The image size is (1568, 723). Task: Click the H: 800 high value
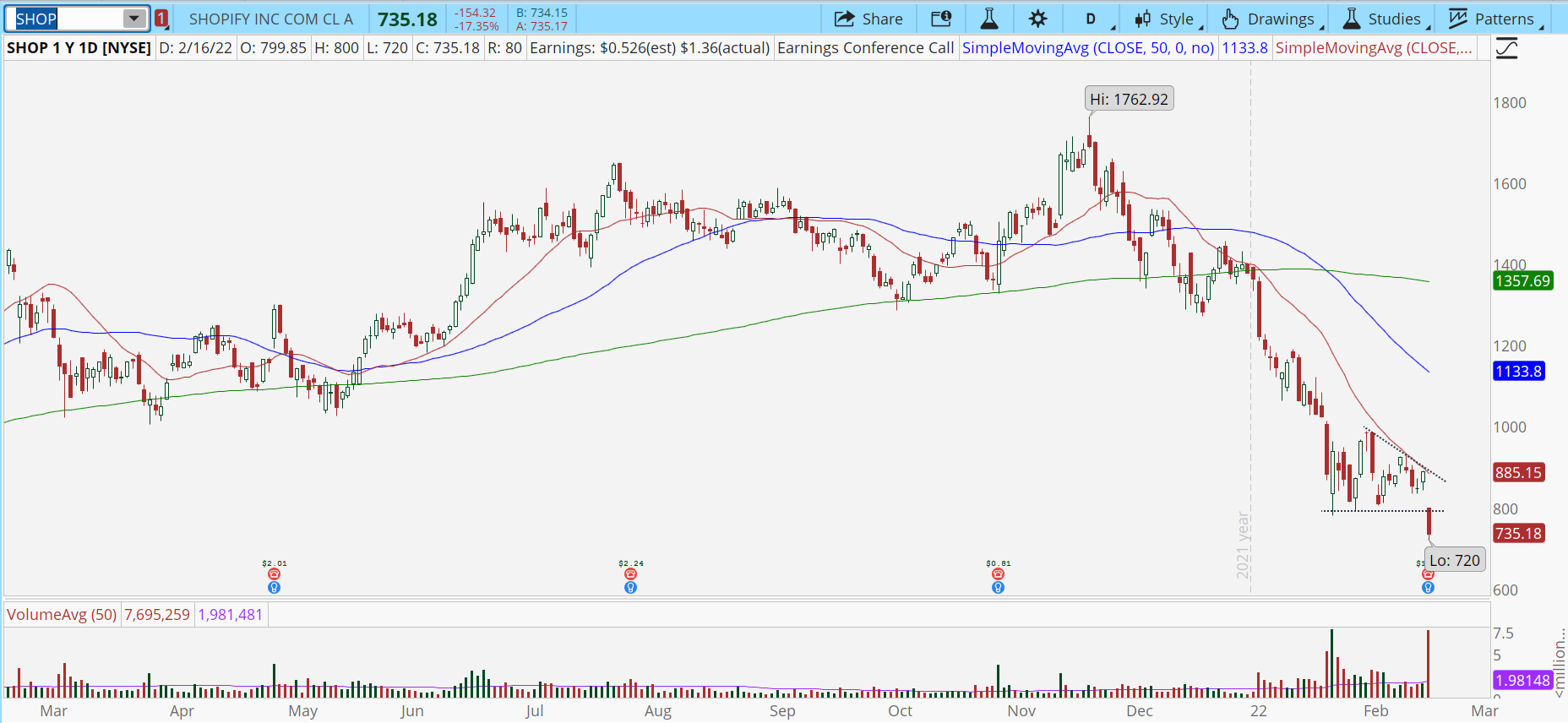pyautogui.click(x=337, y=48)
